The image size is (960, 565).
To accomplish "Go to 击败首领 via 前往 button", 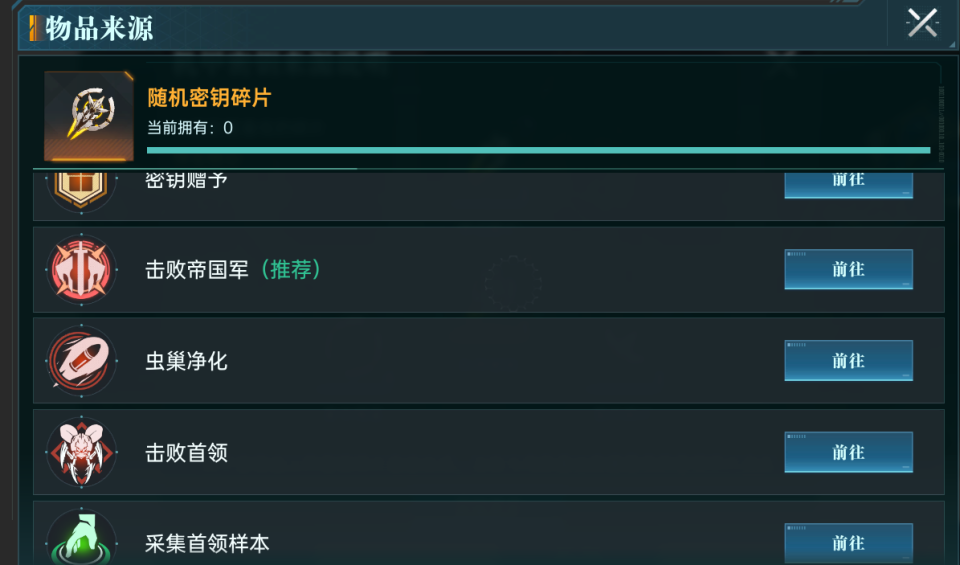I will click(x=848, y=452).
